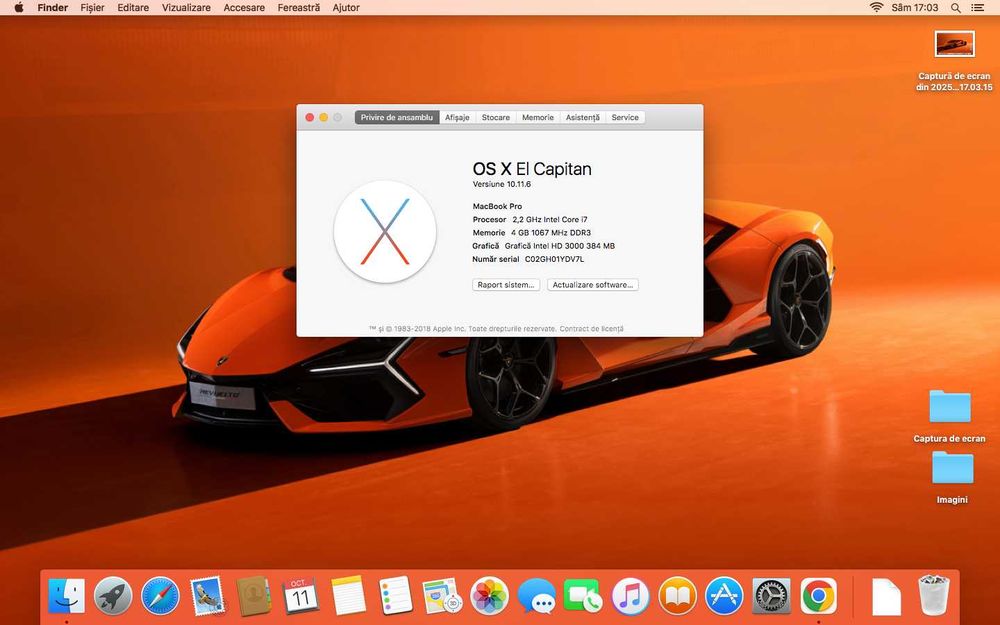Open Spotlight search magnifier
Image resolution: width=1000 pixels, height=625 pixels.
(955, 8)
